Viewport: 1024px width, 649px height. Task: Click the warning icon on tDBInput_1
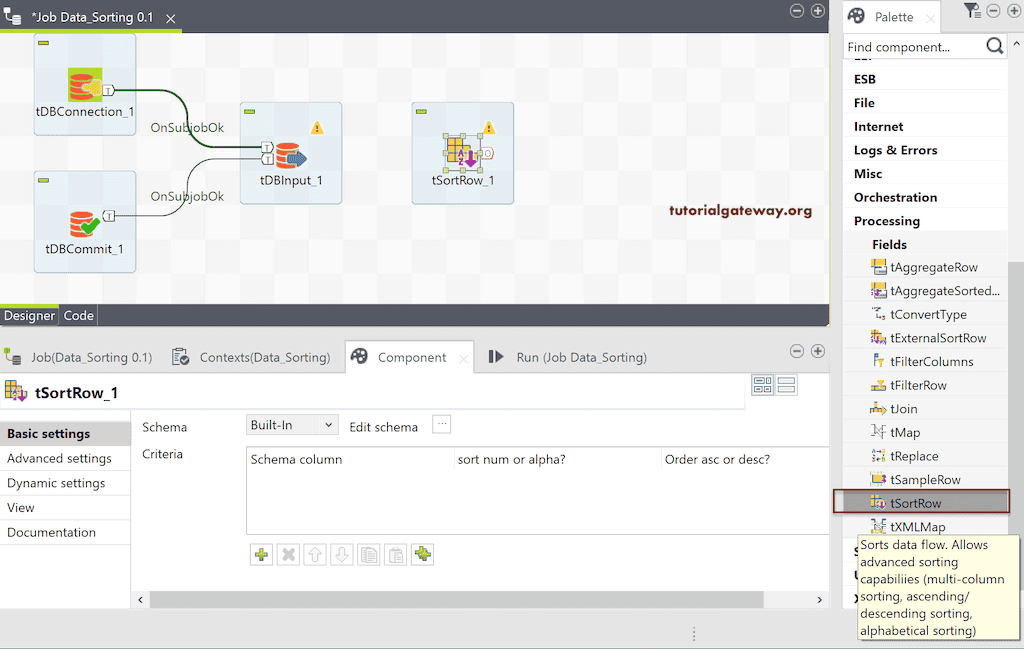point(317,128)
